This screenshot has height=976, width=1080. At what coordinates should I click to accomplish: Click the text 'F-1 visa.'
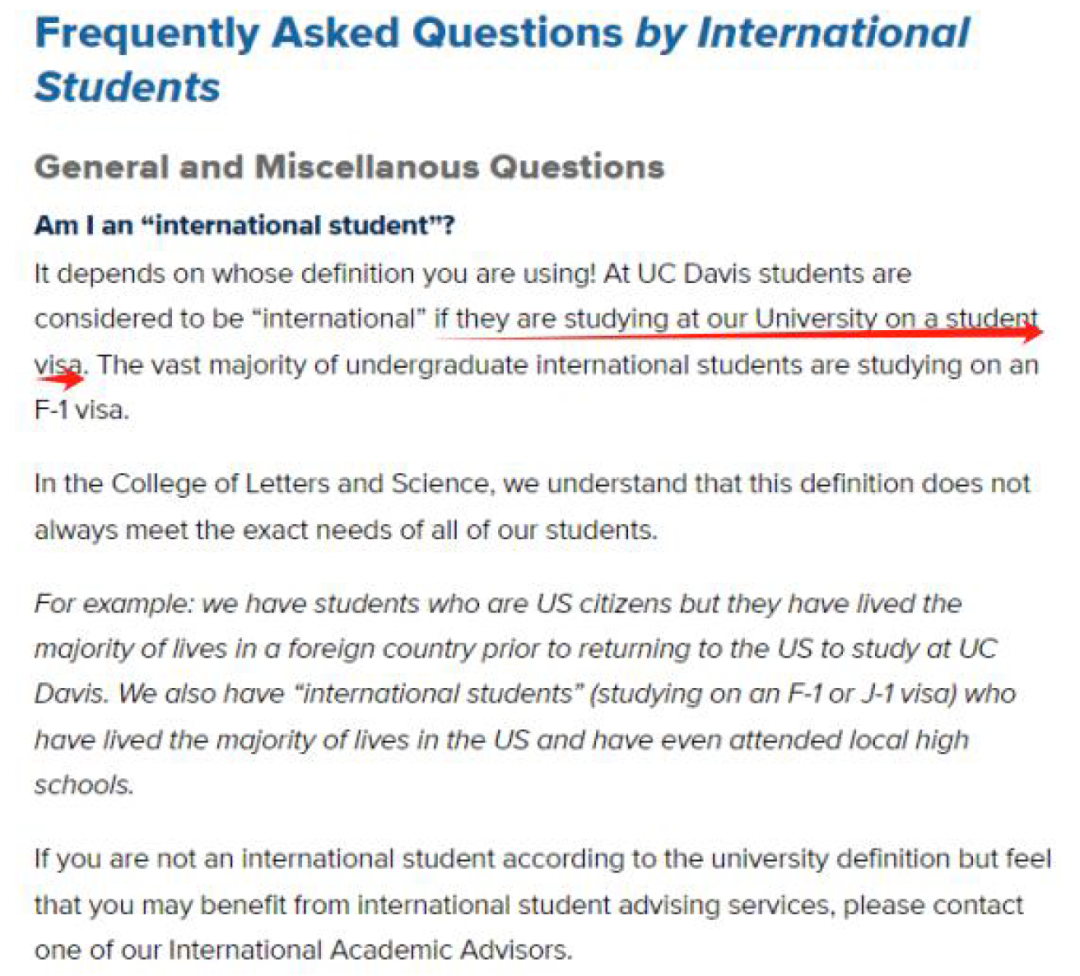click(x=82, y=410)
